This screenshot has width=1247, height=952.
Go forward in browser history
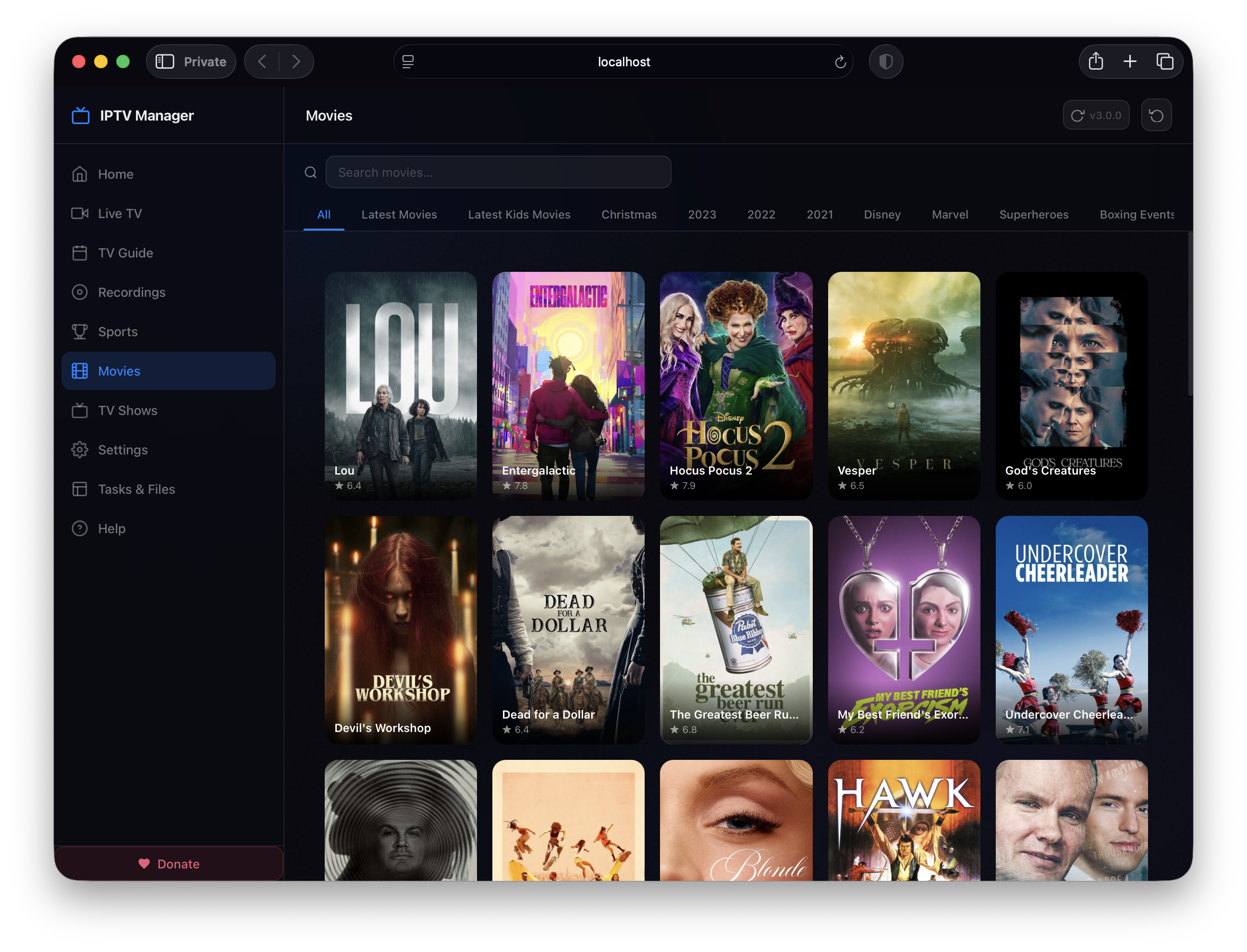296,62
